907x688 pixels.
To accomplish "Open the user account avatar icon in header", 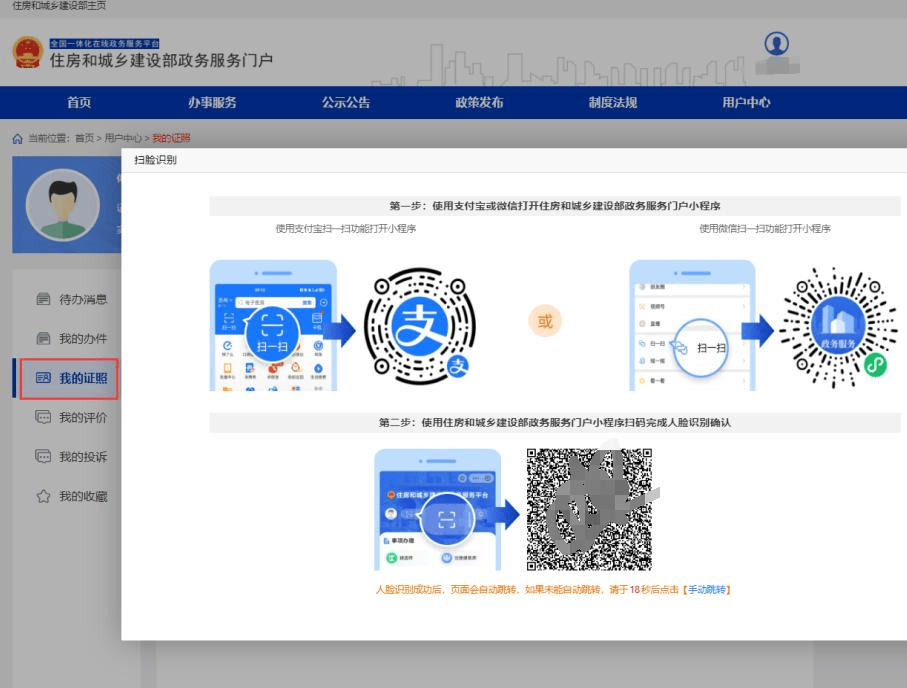I will click(776, 43).
